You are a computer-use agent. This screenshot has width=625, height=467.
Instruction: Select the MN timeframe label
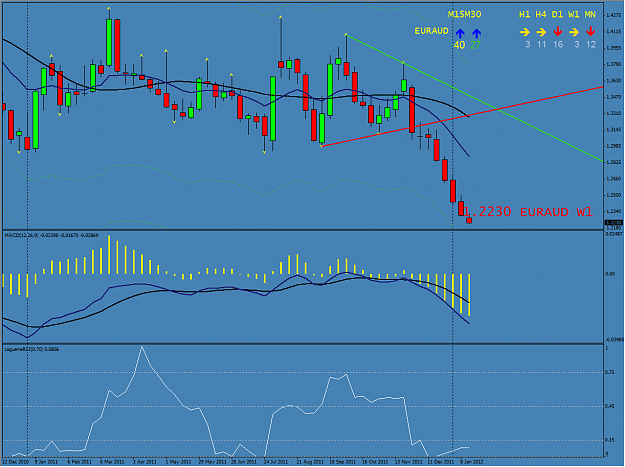pos(590,15)
